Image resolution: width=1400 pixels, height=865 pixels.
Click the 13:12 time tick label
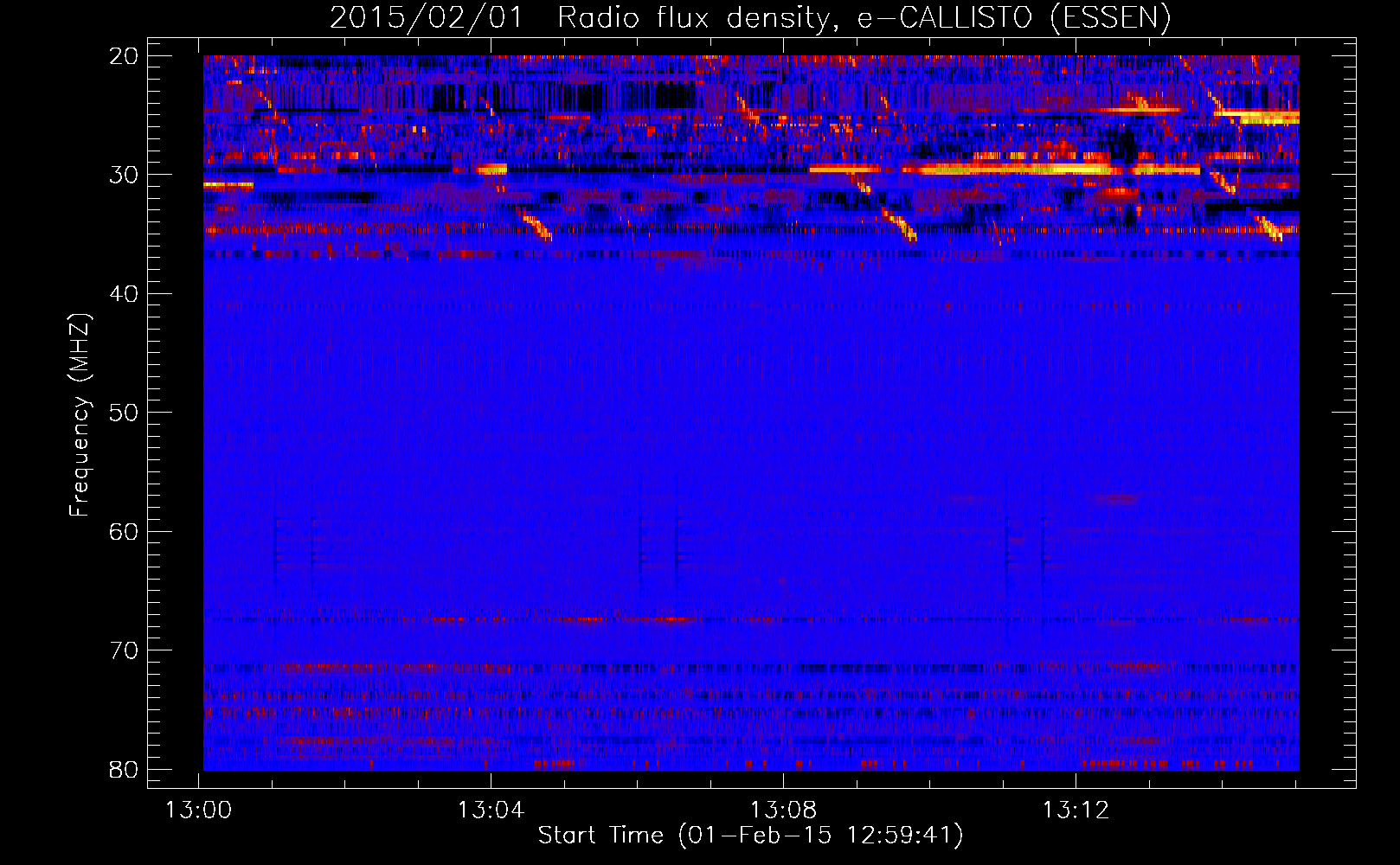pyautogui.click(x=1076, y=811)
